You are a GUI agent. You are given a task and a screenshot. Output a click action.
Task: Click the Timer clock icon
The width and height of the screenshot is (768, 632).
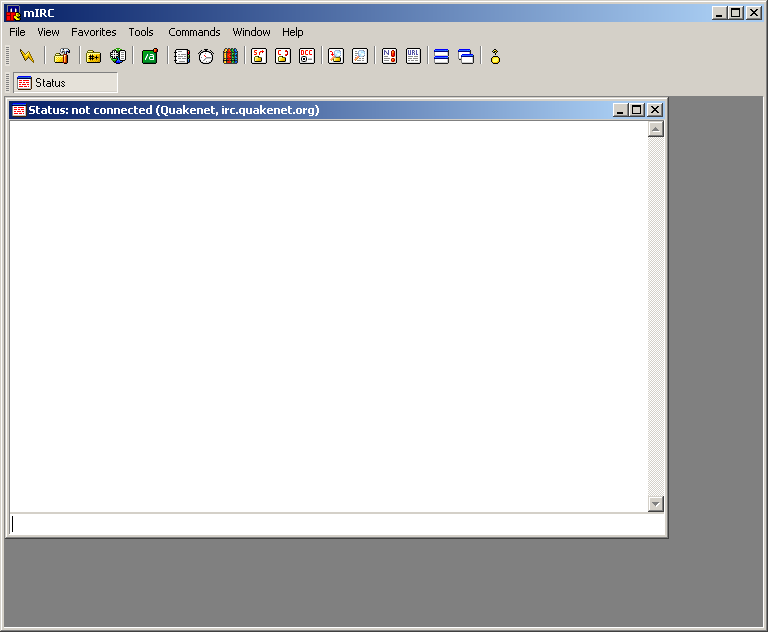[205, 56]
